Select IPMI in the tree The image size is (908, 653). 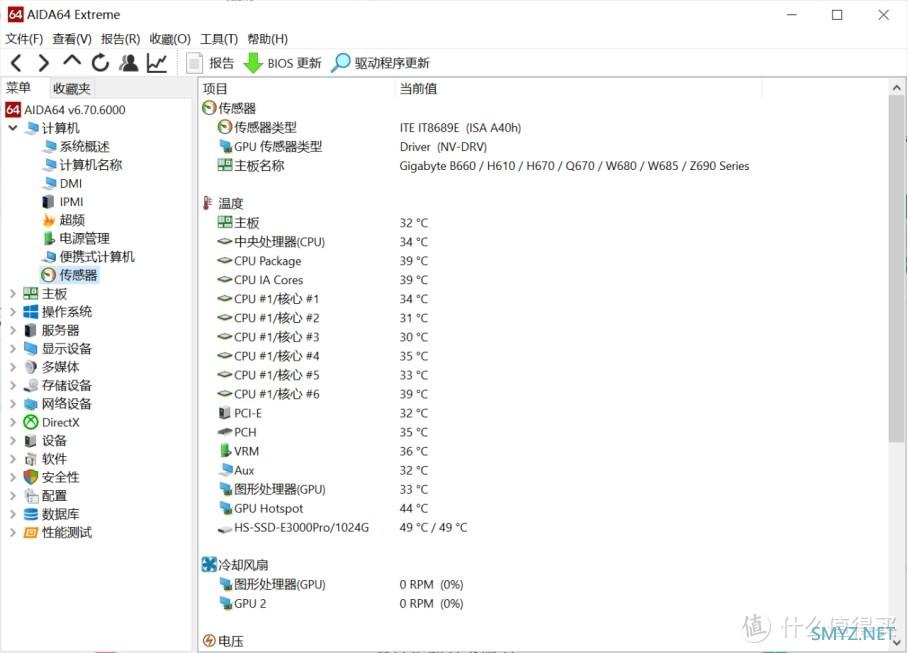click(x=71, y=201)
